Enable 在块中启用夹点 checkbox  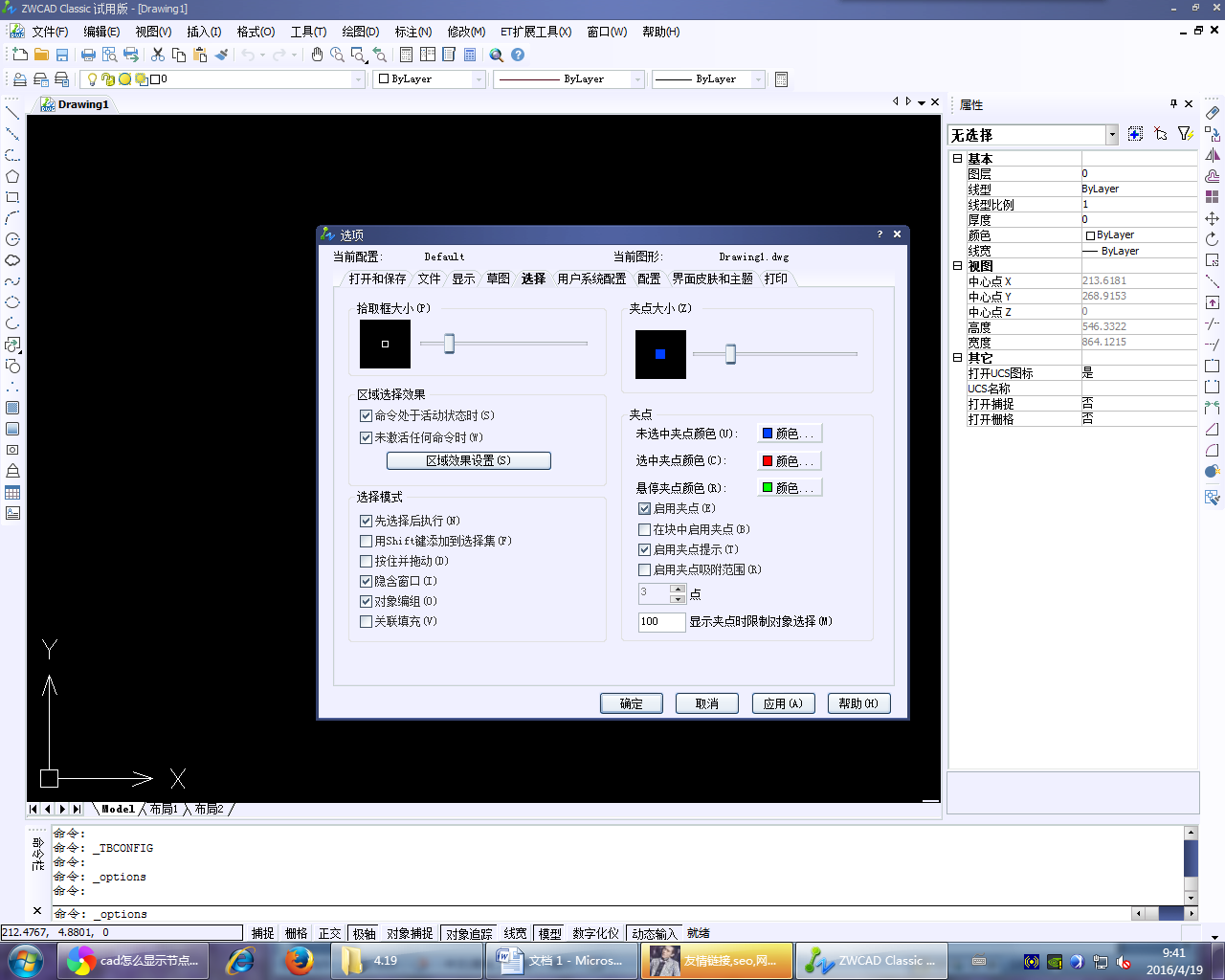point(644,529)
